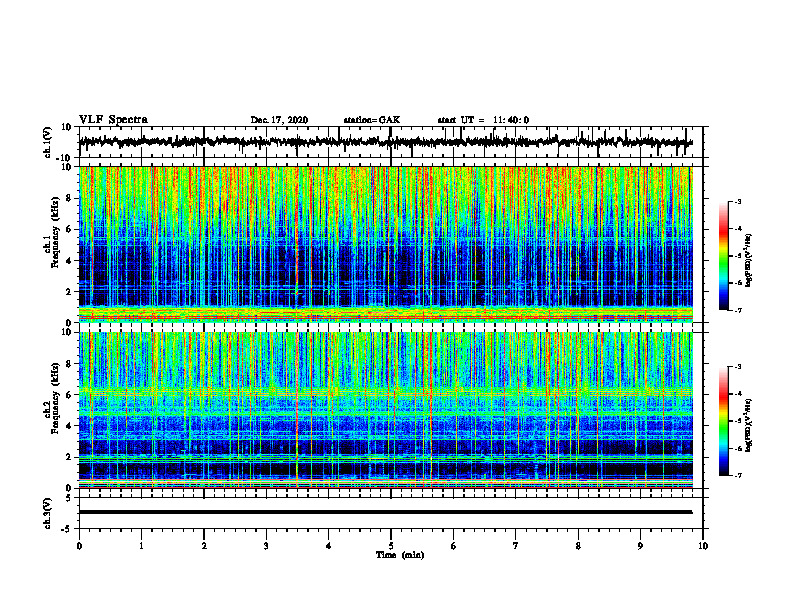Click the VLF Spectra plot title
The width and height of the screenshot is (792, 612).
coord(113,120)
